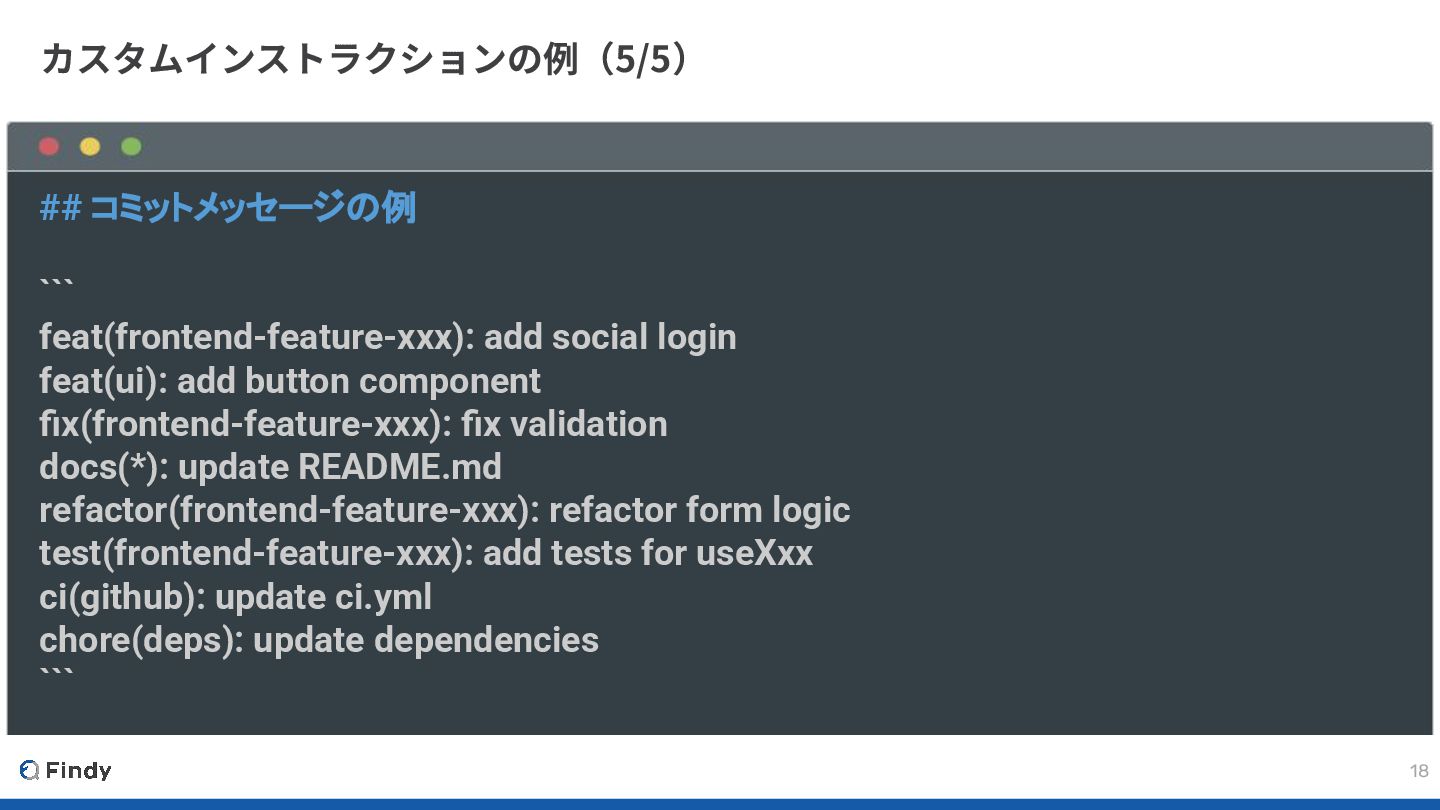This screenshot has width=1440, height=810.
Task: Click the add tests for useXxx line
Action: coord(425,553)
